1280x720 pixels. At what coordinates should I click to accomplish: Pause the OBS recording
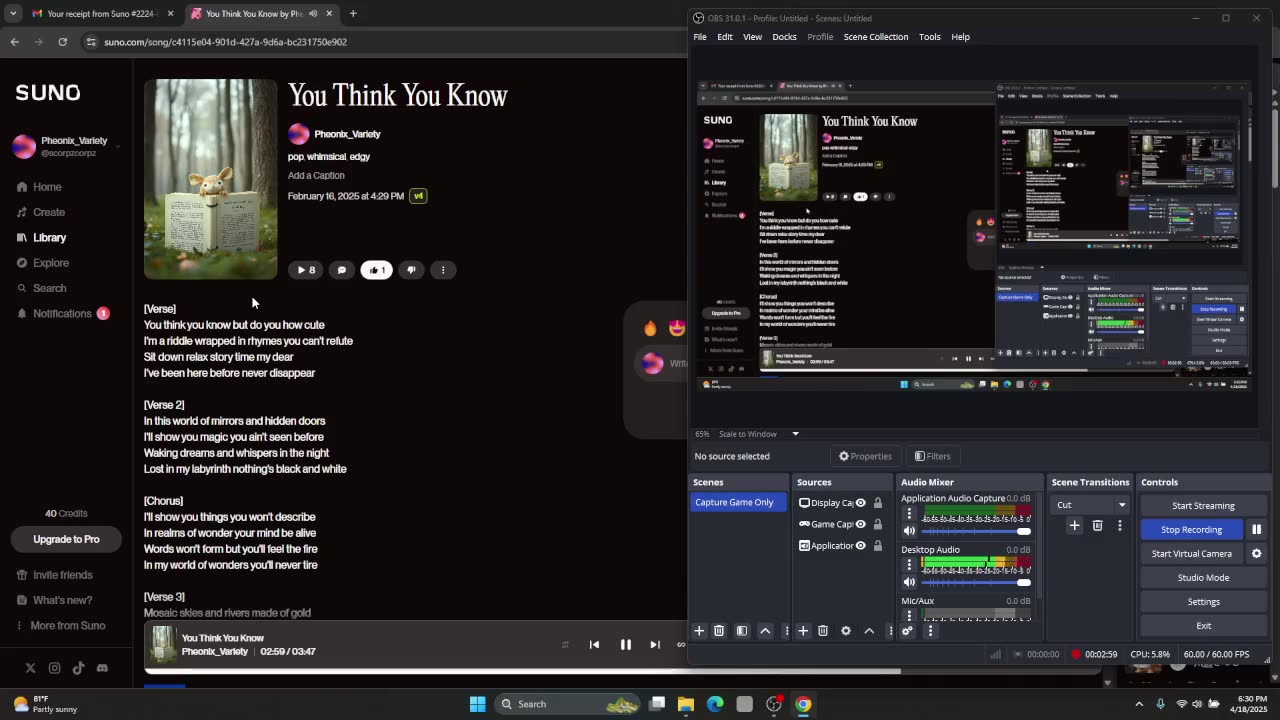tap(1256, 530)
